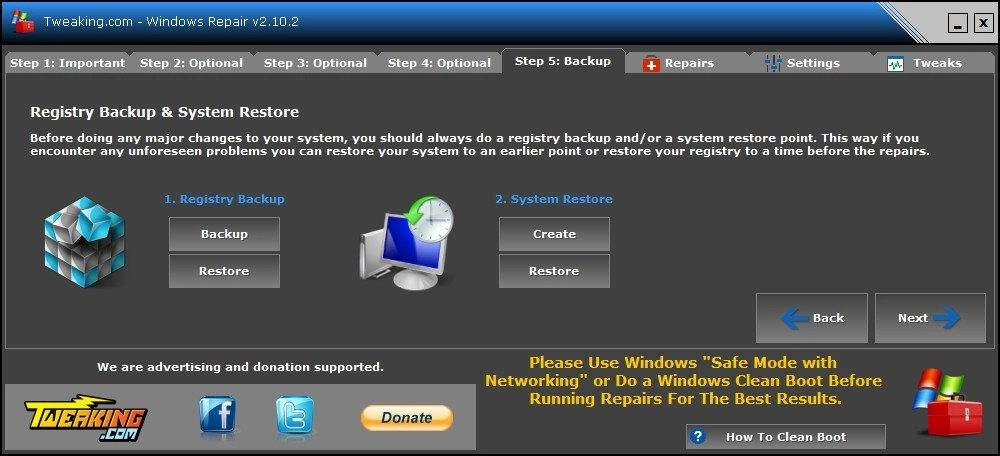1000x456 pixels.
Task: Minimize the Windows Repair window
Action: 957,24
